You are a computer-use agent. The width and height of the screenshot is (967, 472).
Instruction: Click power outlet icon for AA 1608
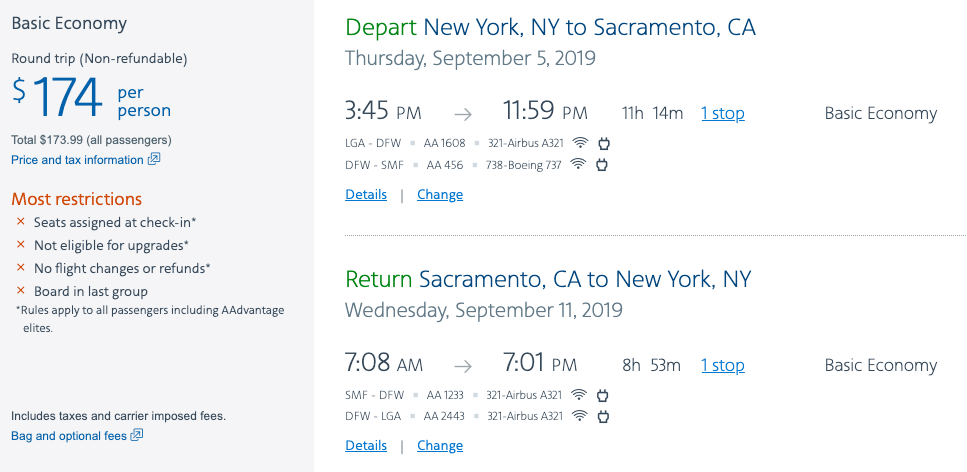click(603, 144)
